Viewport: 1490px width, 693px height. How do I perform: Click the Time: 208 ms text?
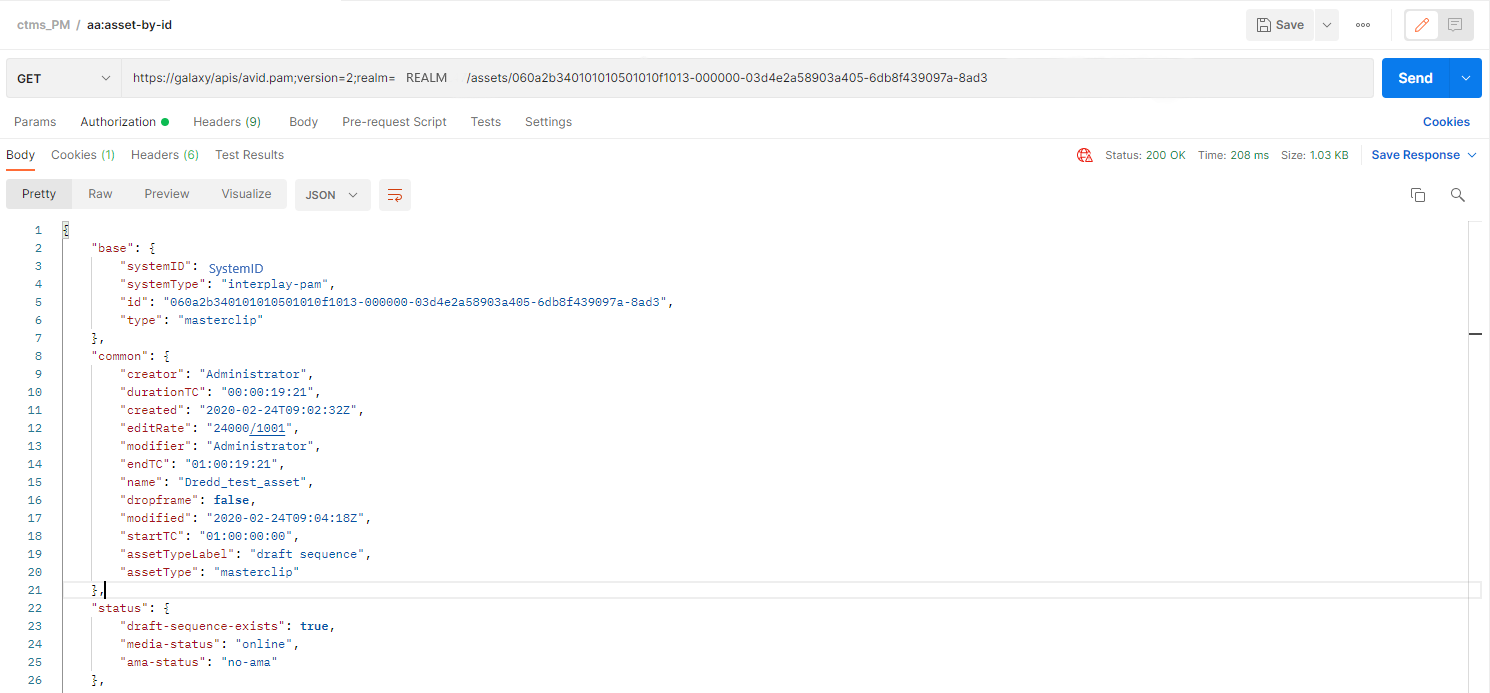(x=1233, y=155)
